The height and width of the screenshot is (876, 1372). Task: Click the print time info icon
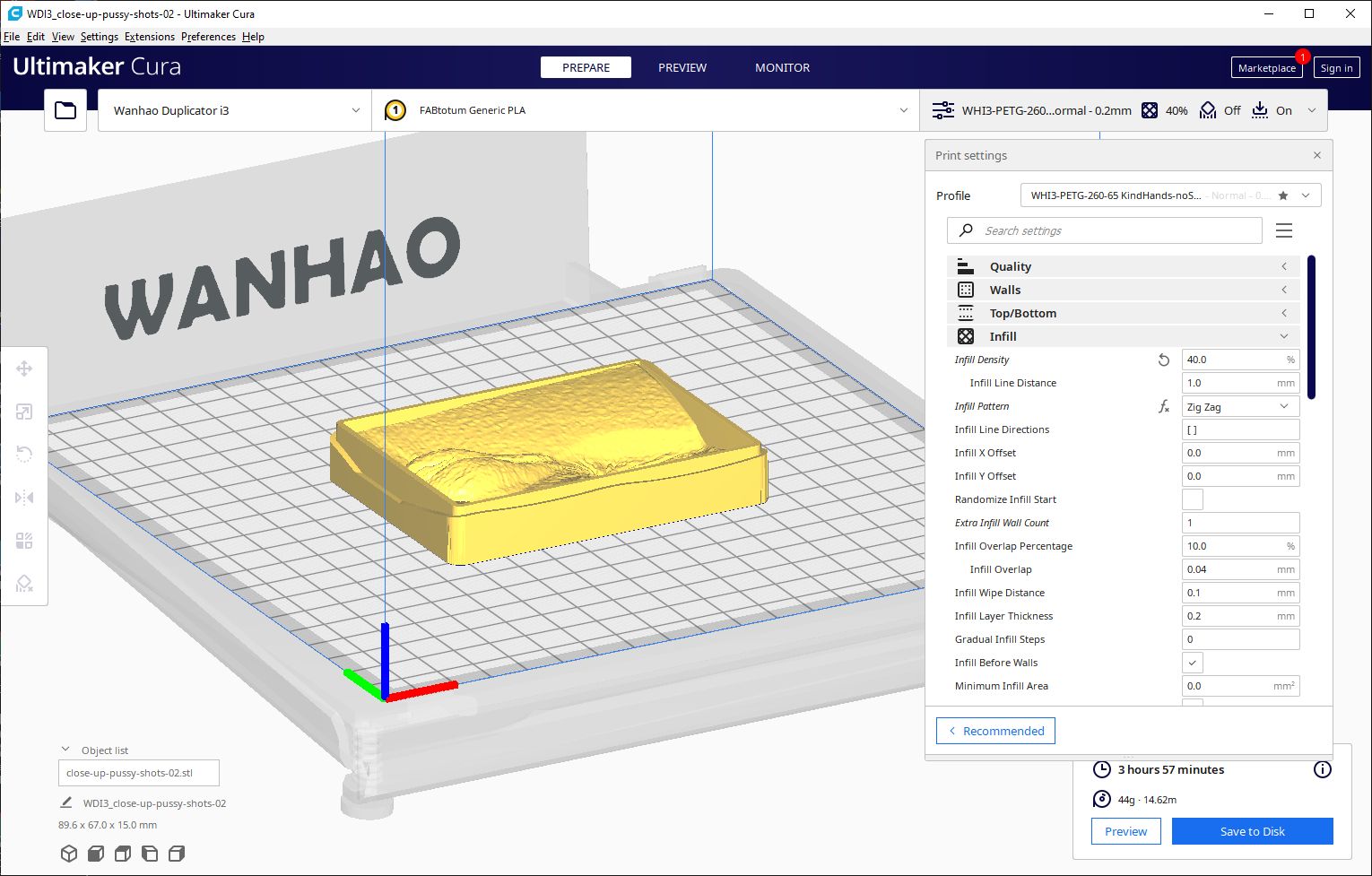(1322, 769)
